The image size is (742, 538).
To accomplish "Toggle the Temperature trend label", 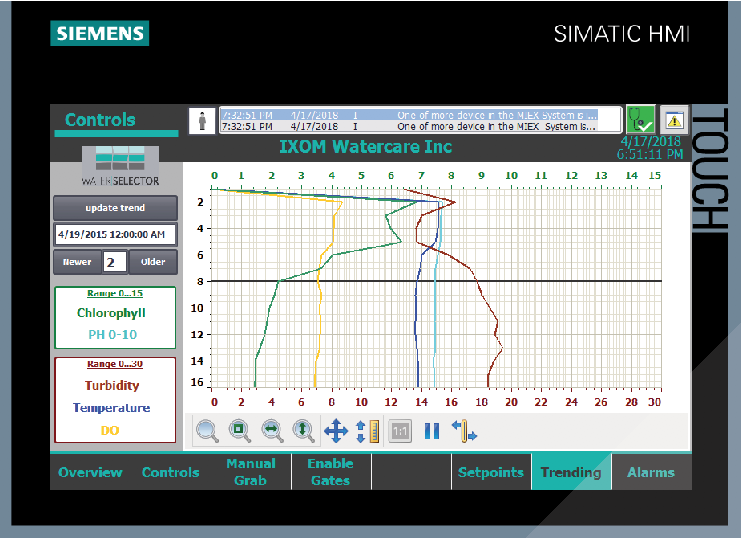I will [112, 408].
